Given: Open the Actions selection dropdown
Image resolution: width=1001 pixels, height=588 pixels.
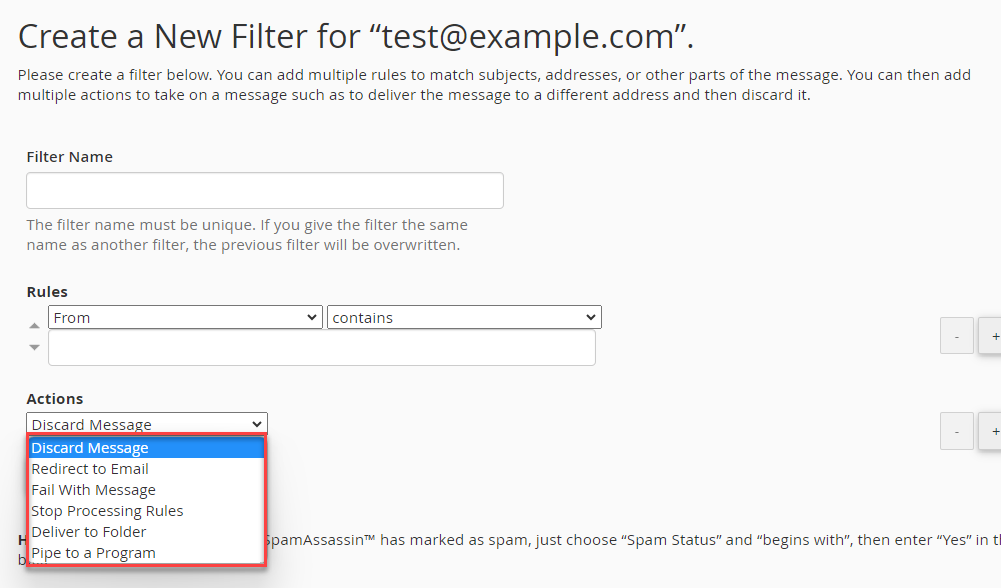Looking at the screenshot, I should (146, 423).
